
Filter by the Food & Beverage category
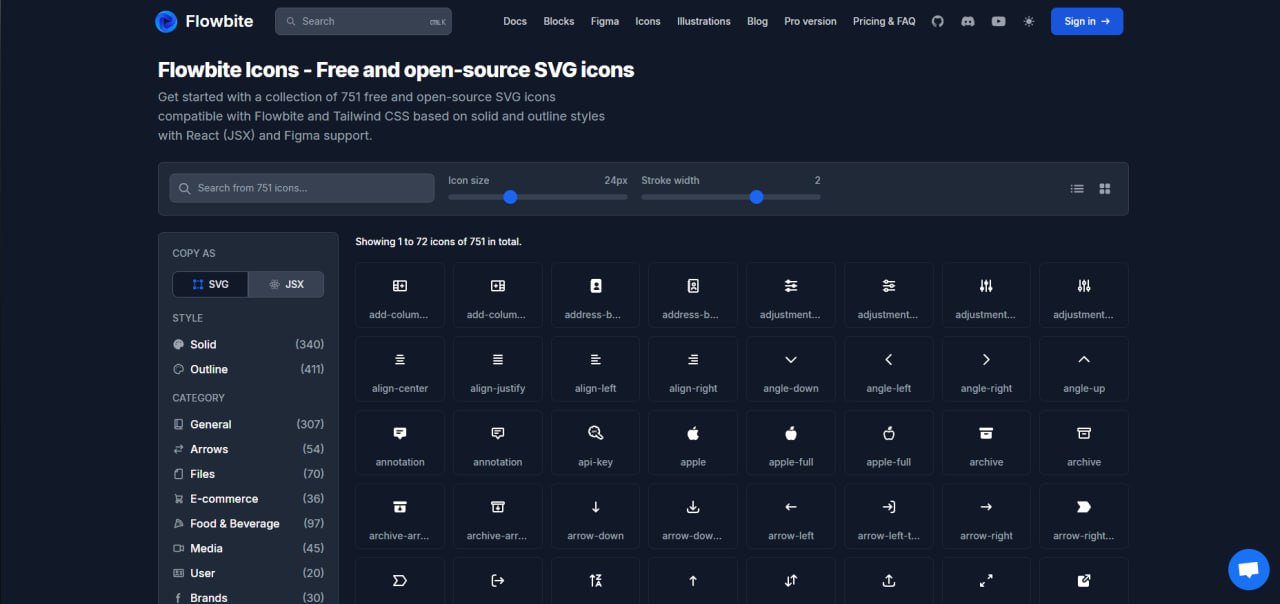pos(248,524)
